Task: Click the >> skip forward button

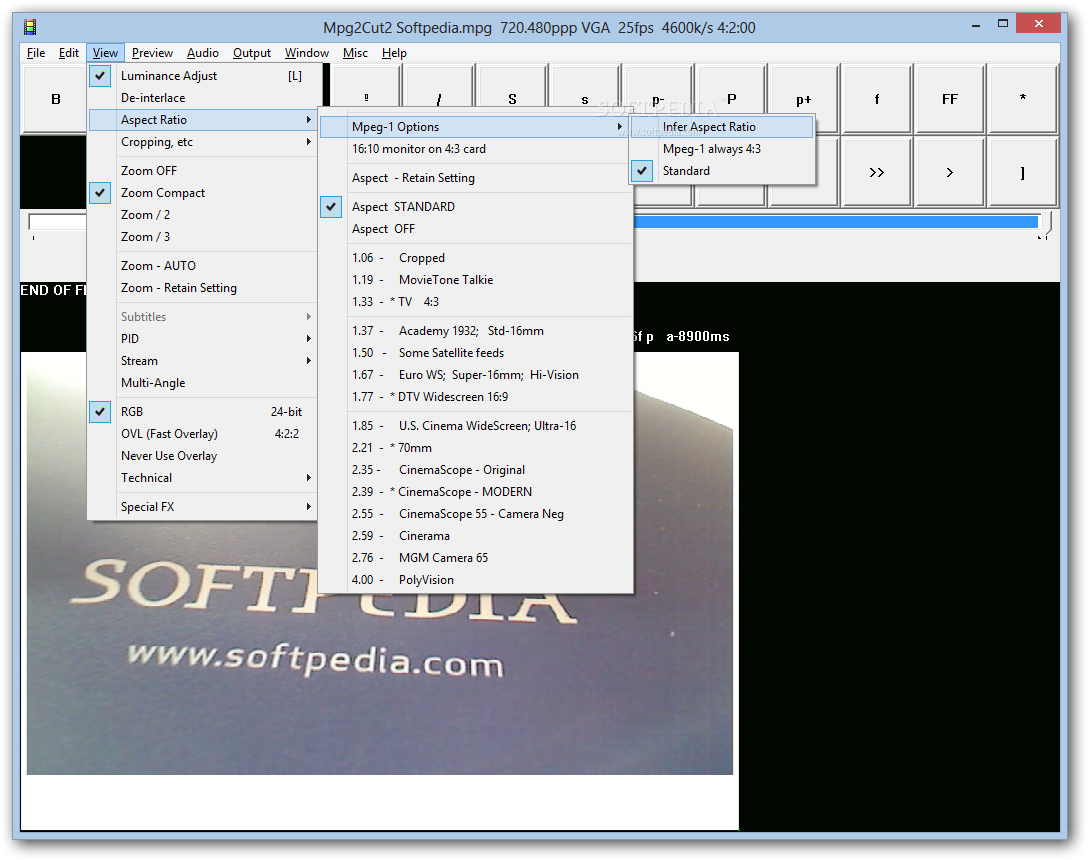Action: 877,172
